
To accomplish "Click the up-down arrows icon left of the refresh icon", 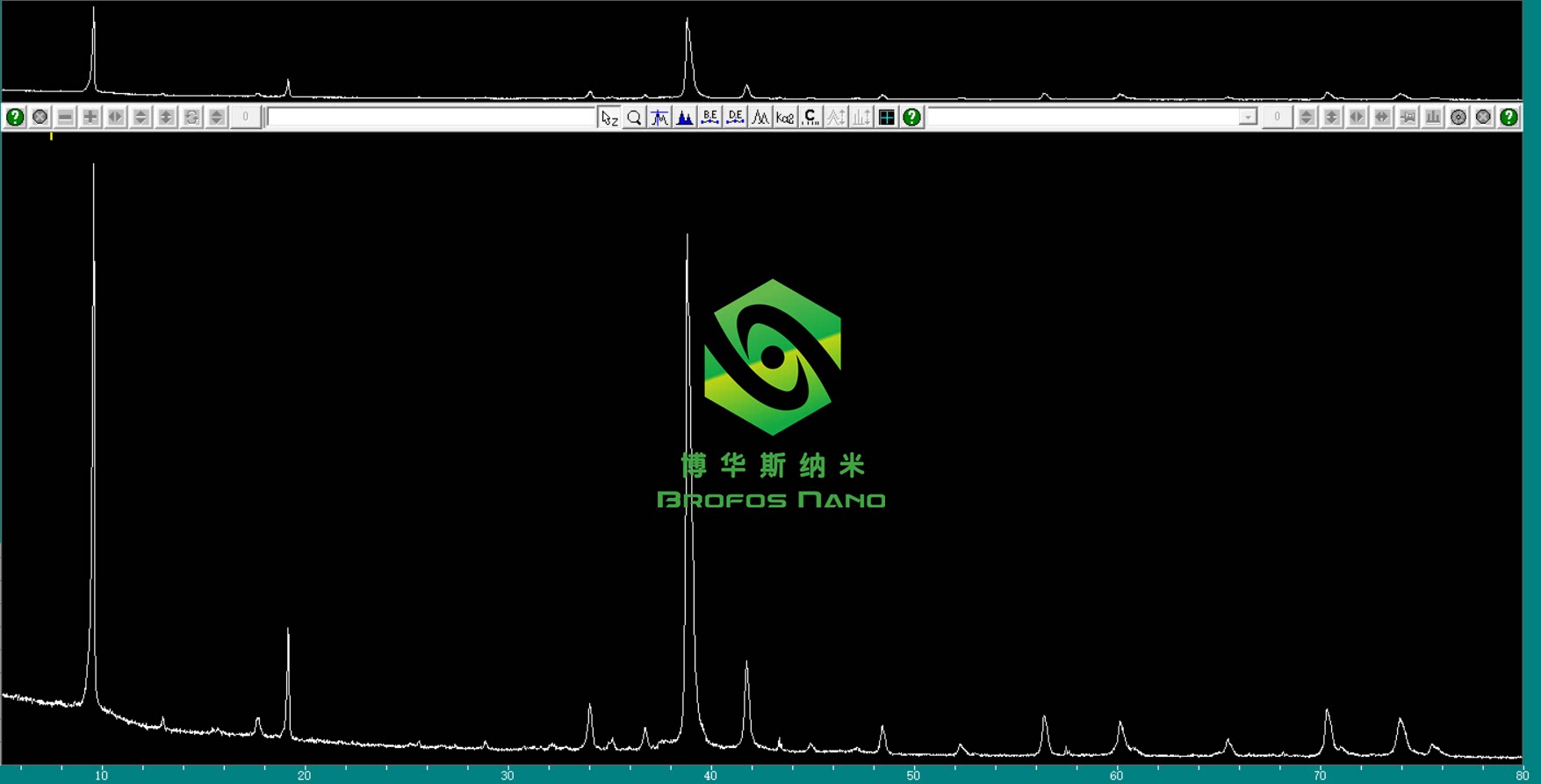I will click(x=166, y=117).
